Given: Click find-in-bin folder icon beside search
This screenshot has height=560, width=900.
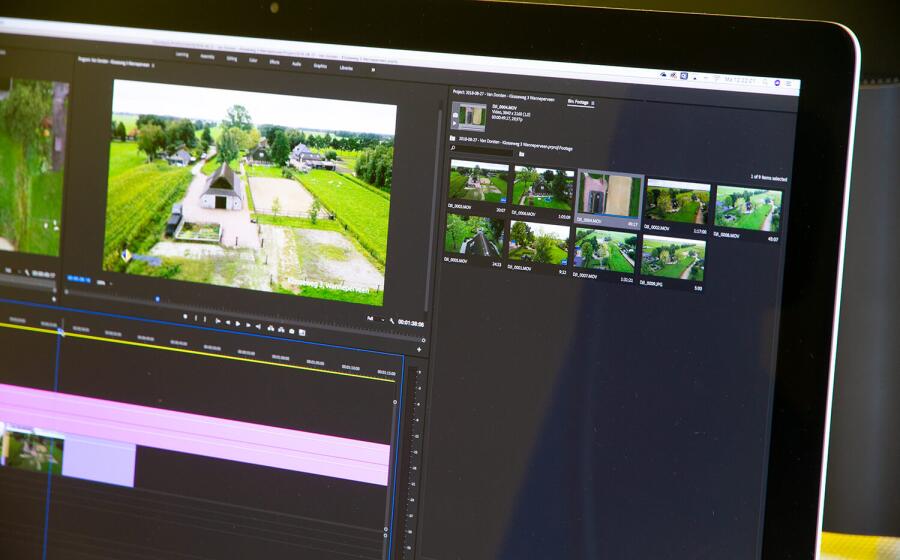Looking at the screenshot, I should pyautogui.click(x=521, y=154).
